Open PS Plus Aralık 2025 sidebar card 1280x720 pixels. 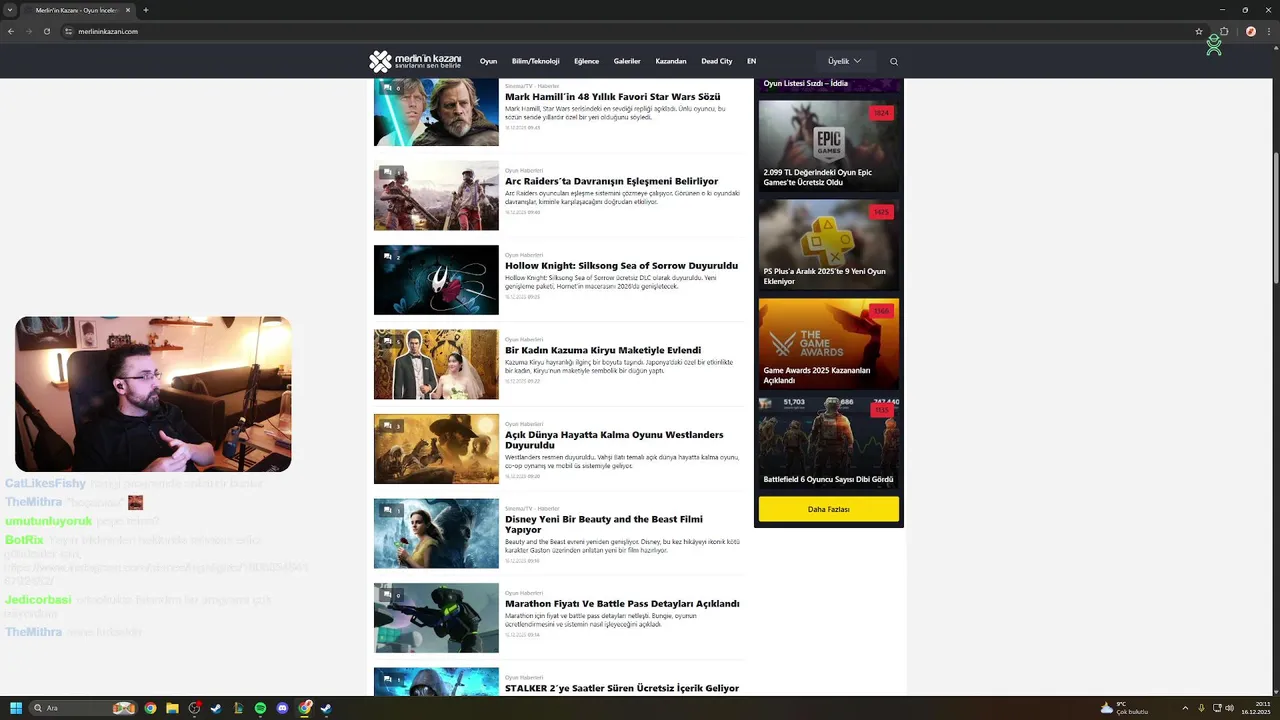point(829,245)
